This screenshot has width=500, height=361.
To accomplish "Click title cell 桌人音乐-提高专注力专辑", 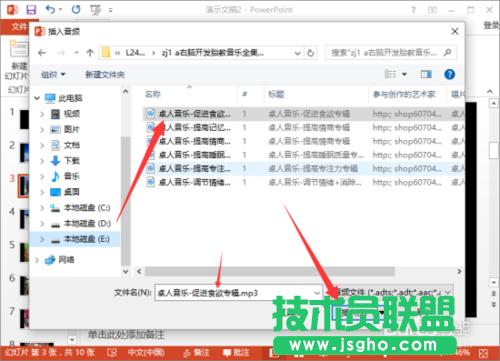I will pyautogui.click(x=313, y=168).
